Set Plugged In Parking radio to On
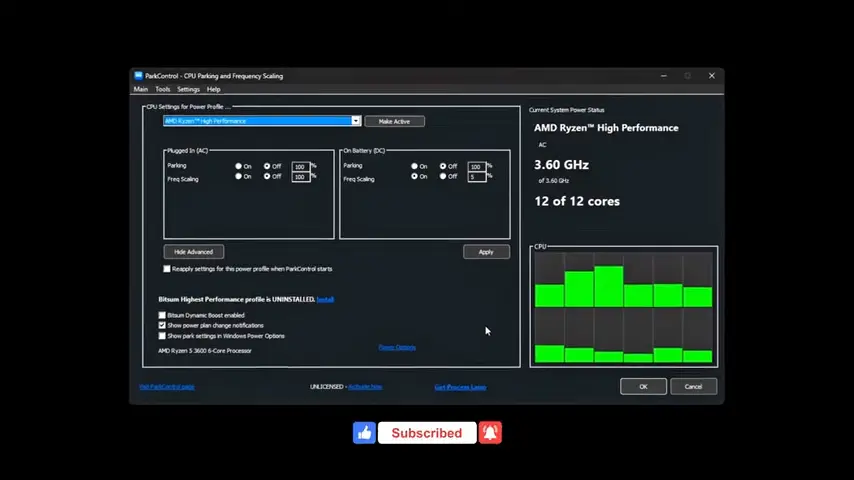The image size is (854, 480). pyautogui.click(x=238, y=166)
